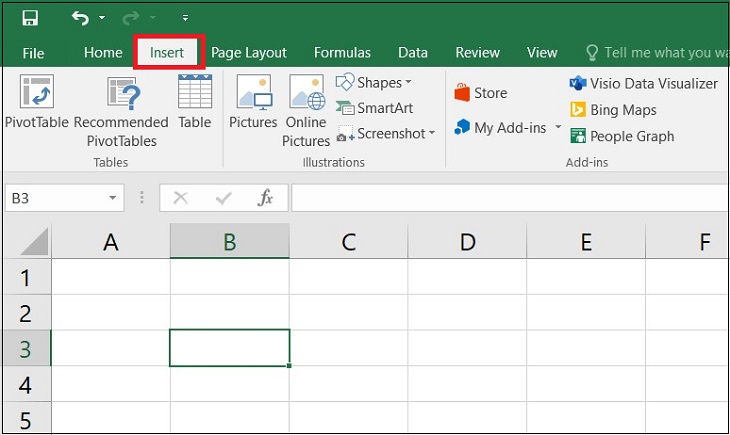Viewport: 730px width, 435px height.
Task: Select the Insert ribbon tab
Action: [167, 53]
